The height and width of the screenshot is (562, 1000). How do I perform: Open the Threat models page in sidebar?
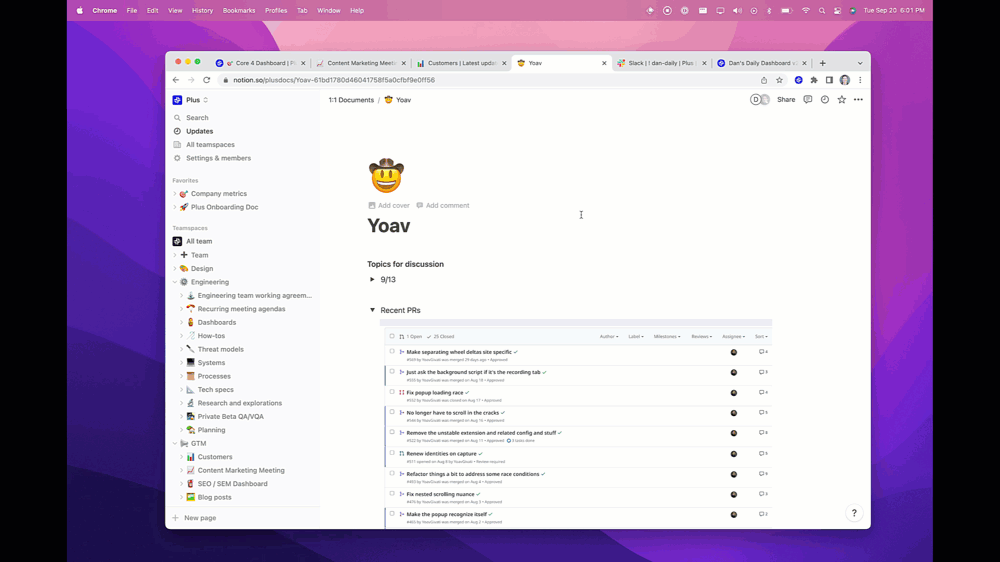click(x=221, y=350)
